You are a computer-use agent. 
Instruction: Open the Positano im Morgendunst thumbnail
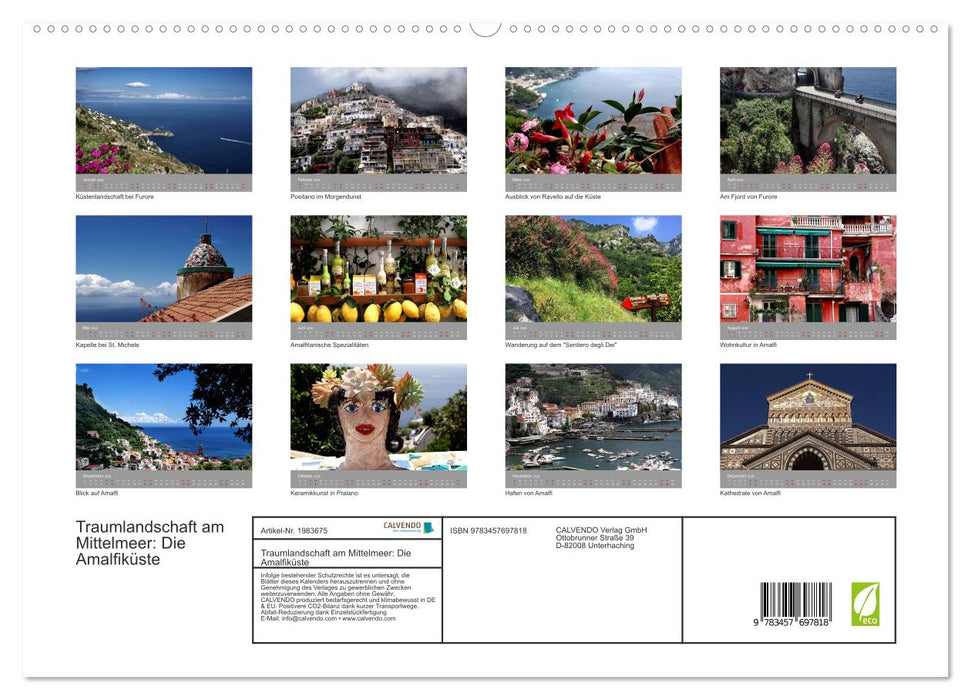(x=378, y=120)
